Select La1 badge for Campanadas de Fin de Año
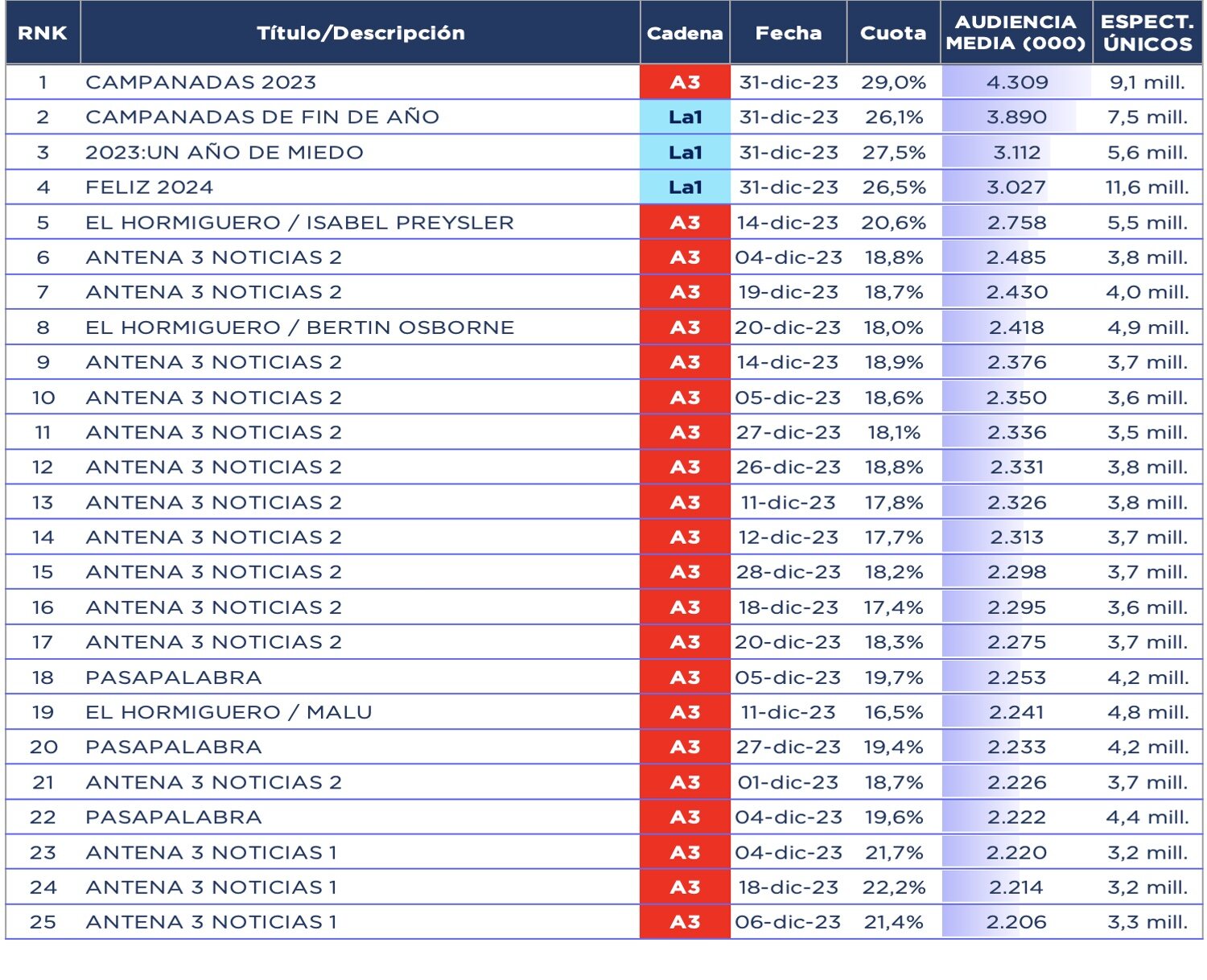The width and height of the screenshot is (1207, 980). point(685,117)
